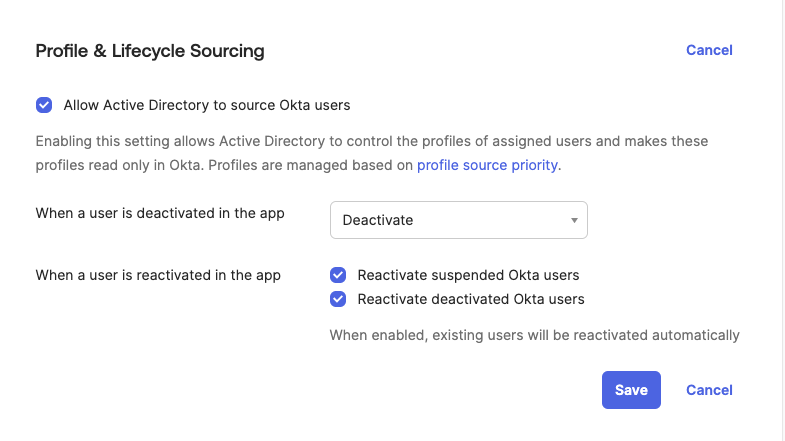Click the Save button
Viewport: 785px width, 441px height.
click(x=631, y=390)
